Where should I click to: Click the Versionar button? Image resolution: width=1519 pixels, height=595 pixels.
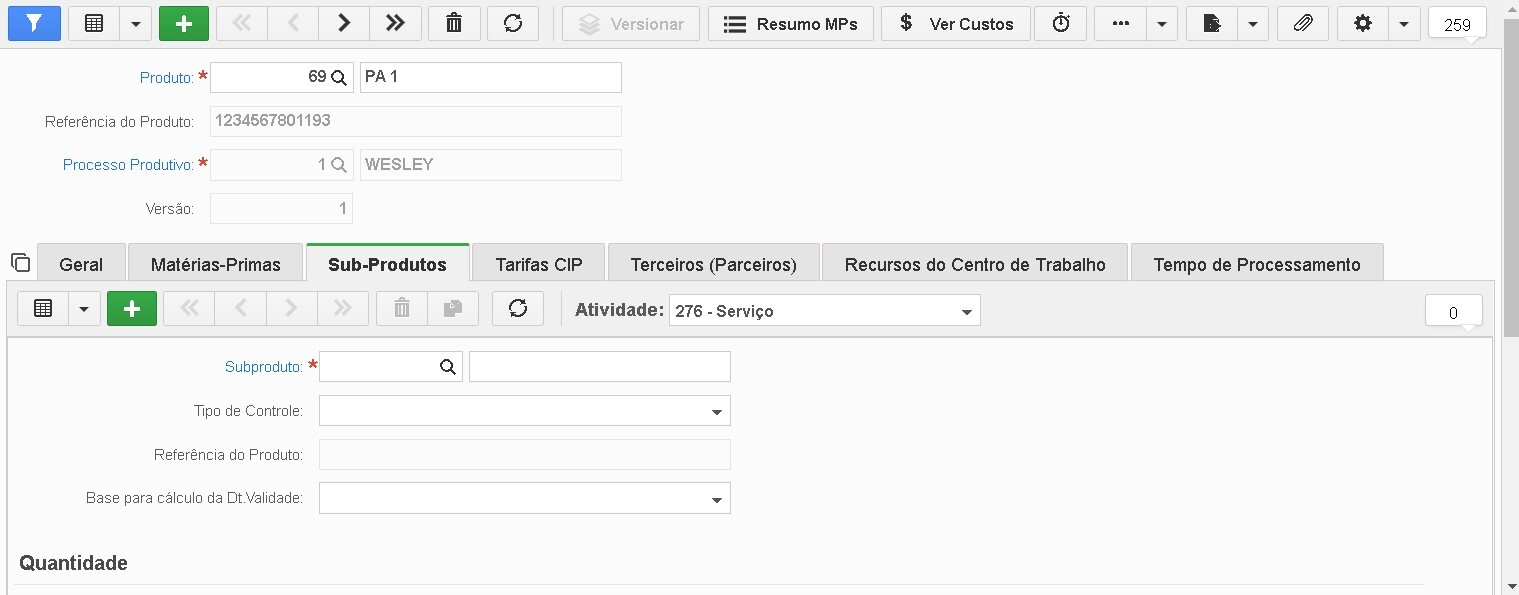[x=631, y=23]
